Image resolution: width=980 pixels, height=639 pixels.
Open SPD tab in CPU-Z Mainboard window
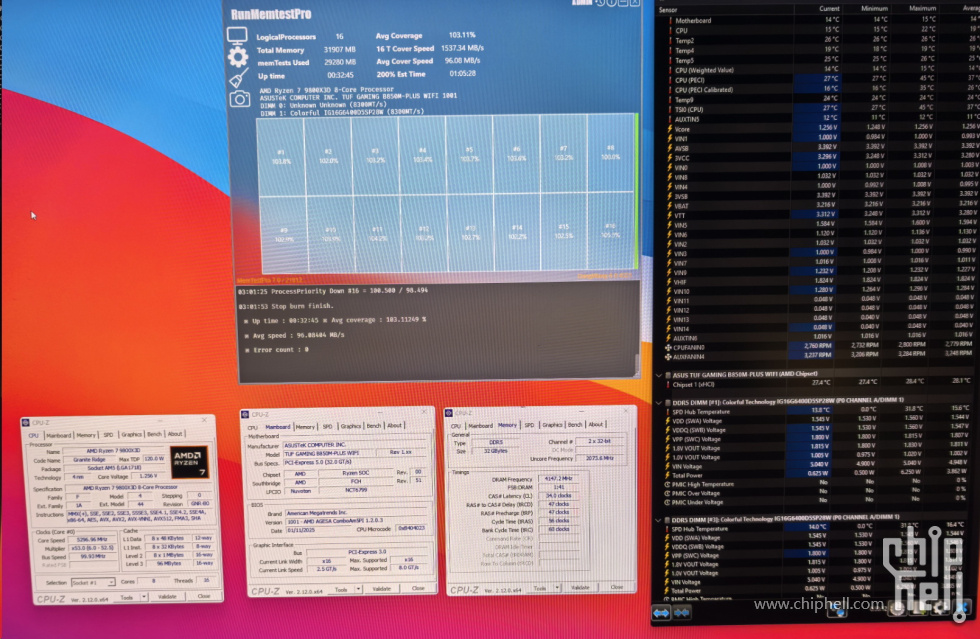(328, 426)
